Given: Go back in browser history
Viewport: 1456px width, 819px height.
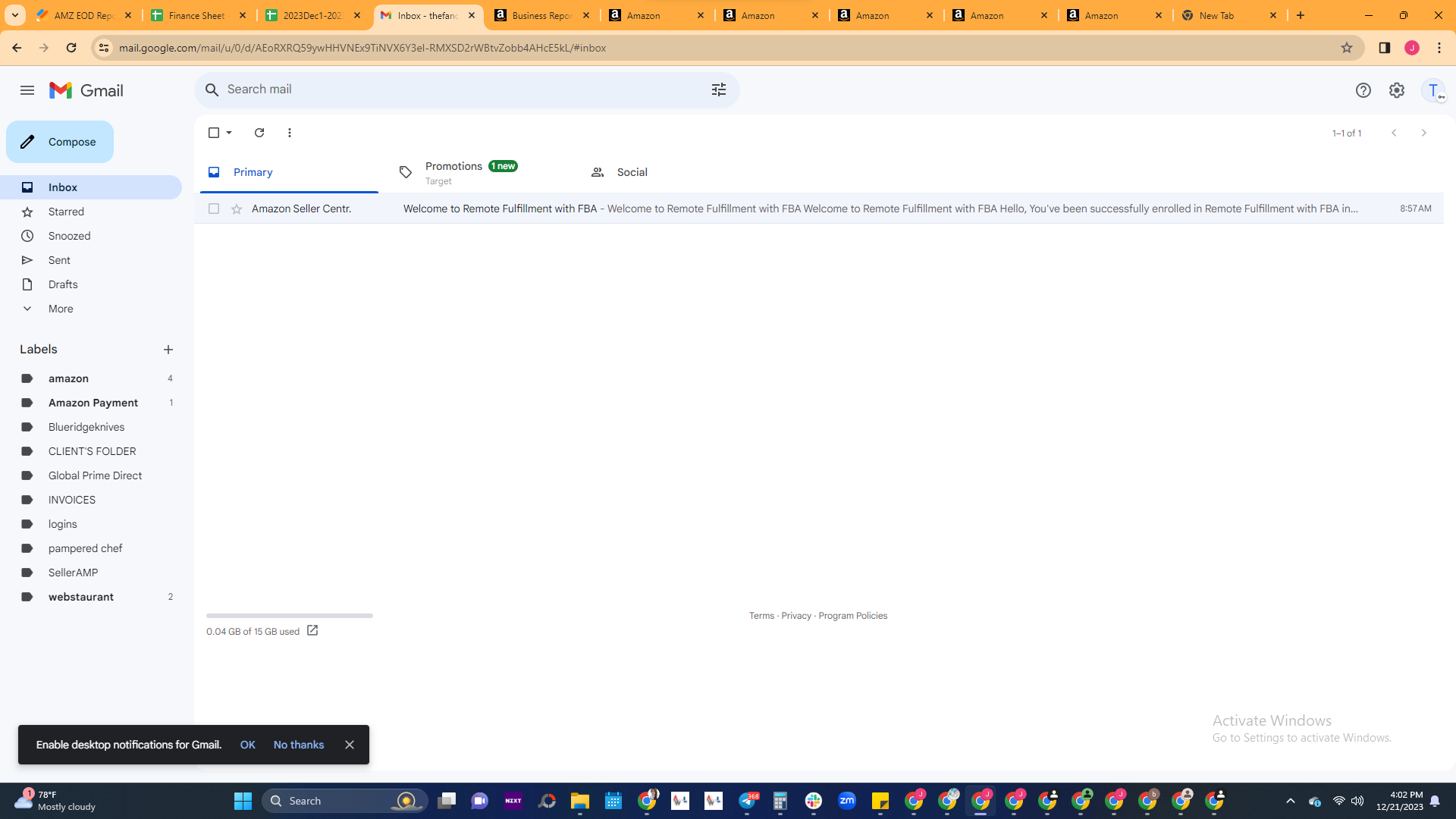Looking at the screenshot, I should point(17,48).
